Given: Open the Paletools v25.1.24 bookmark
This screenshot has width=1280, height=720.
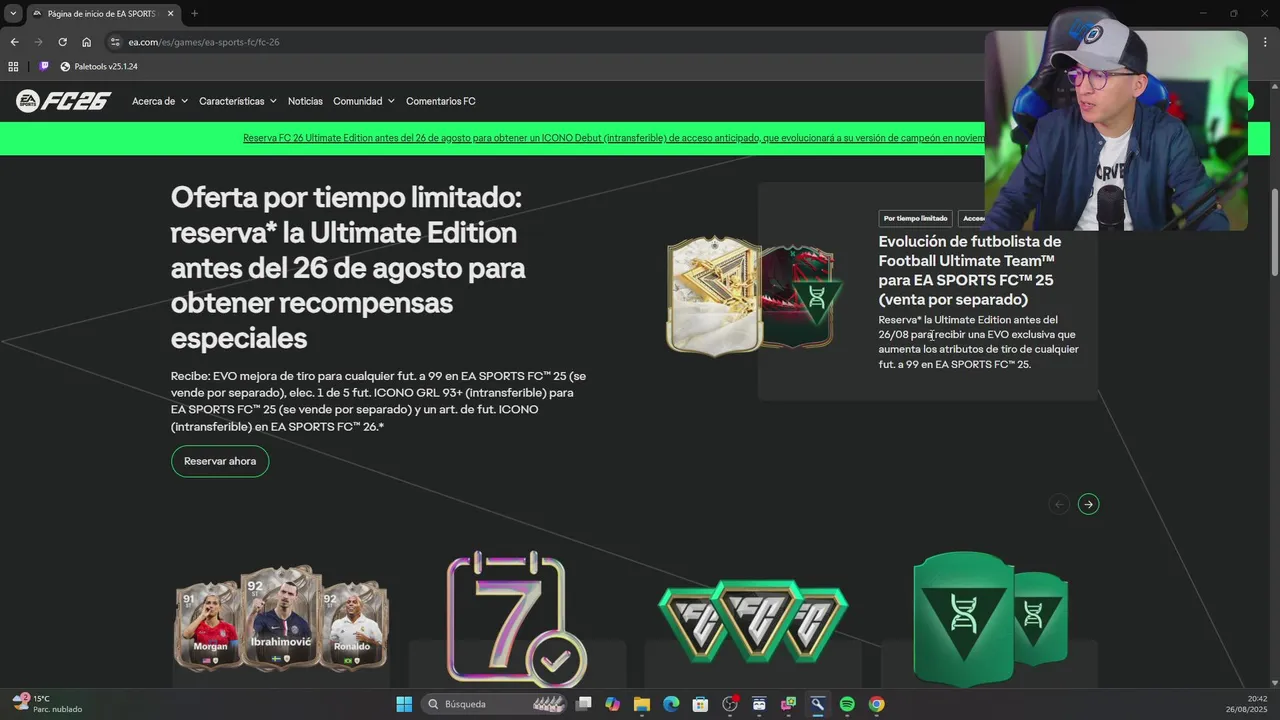Looking at the screenshot, I should tap(99, 66).
